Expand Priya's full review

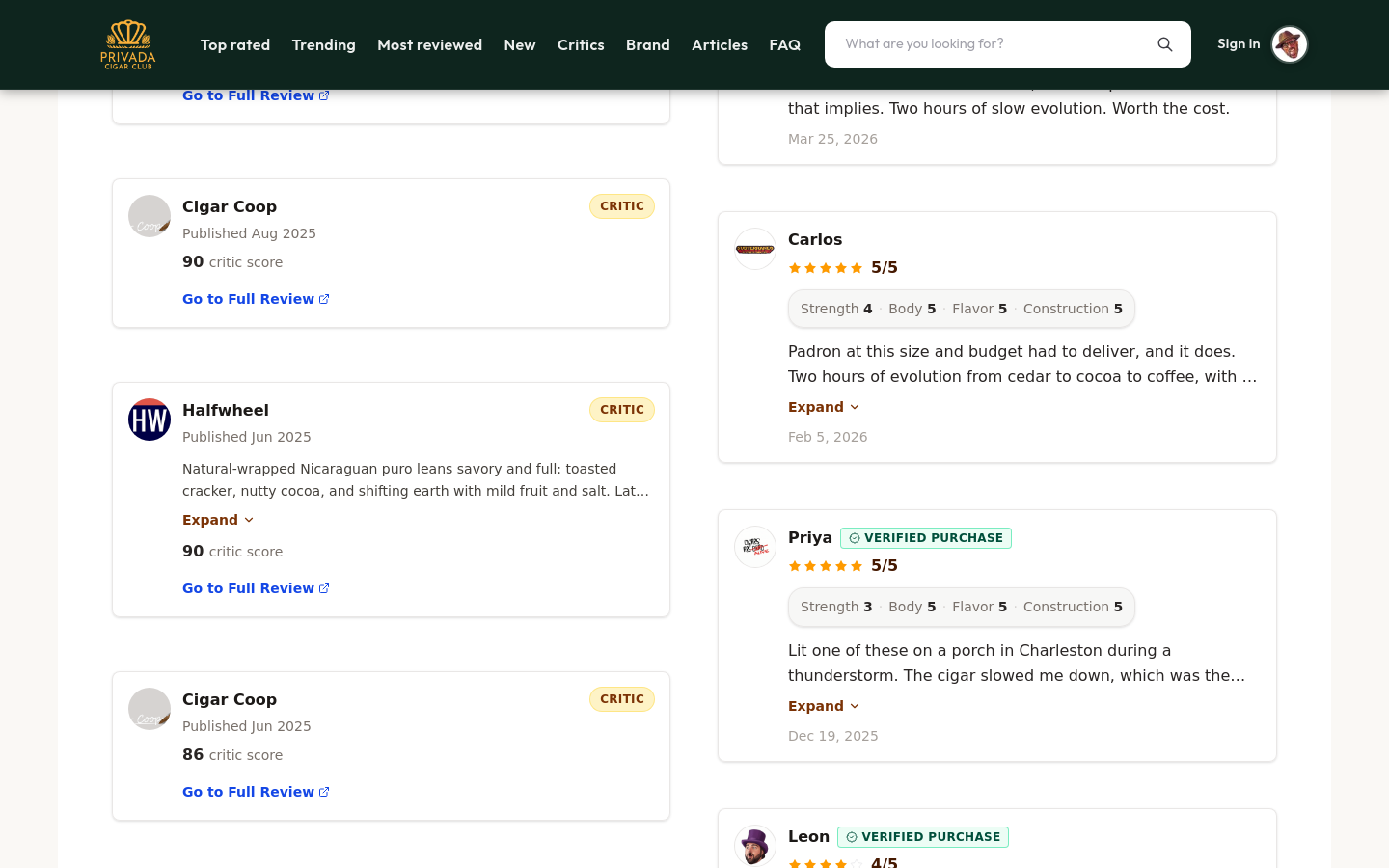pyautogui.click(x=824, y=706)
